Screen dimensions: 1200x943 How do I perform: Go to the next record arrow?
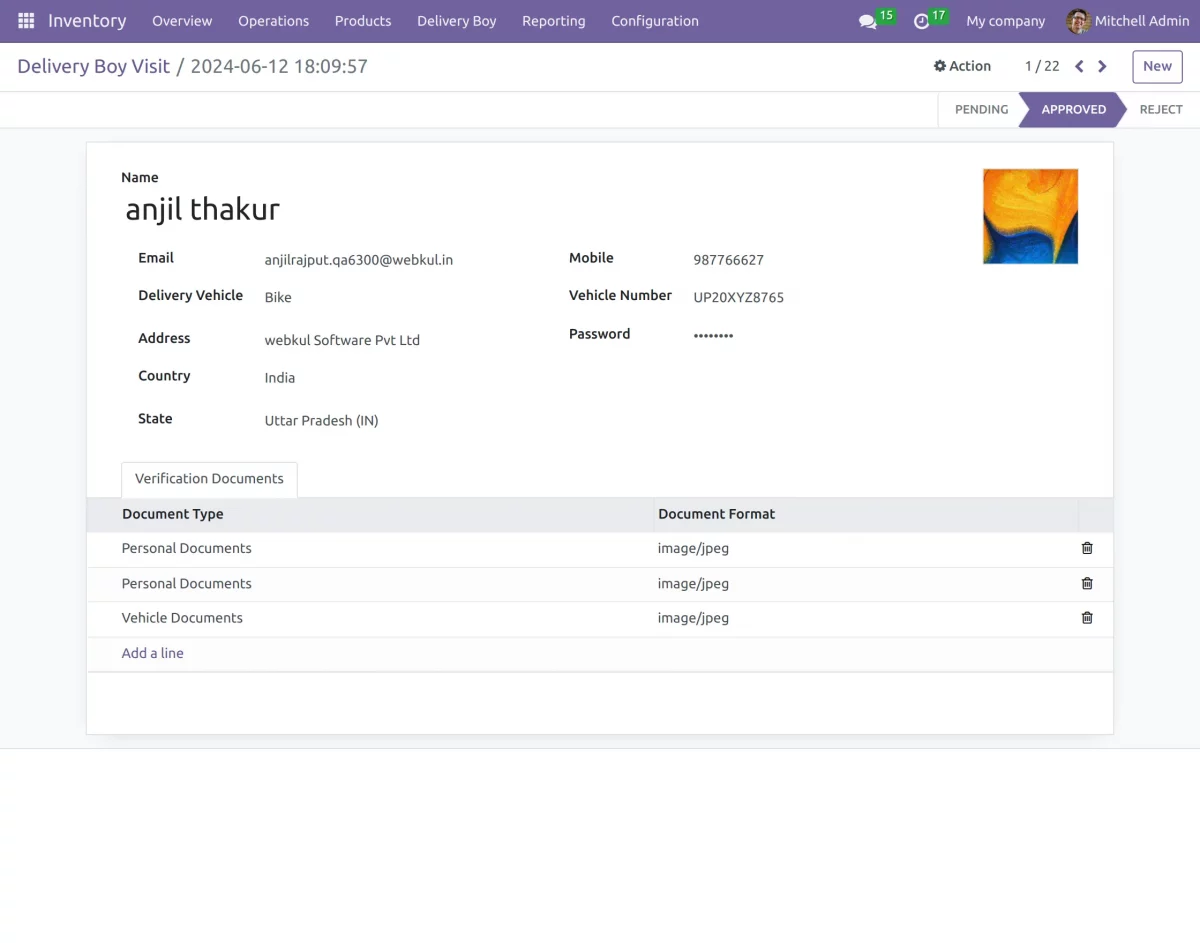[x=1102, y=66]
